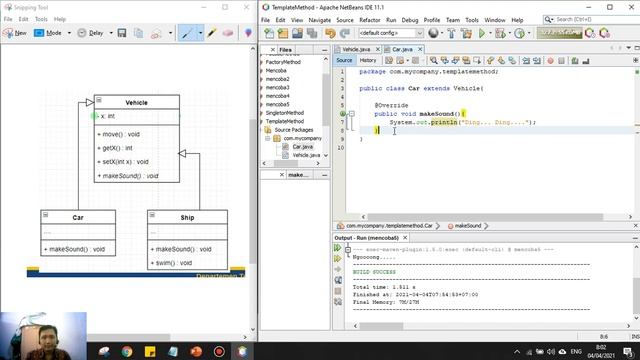Screen dimensions: 640x360
Task: Click the Redo arrow in NetBeans toolbar
Action: point(345,33)
